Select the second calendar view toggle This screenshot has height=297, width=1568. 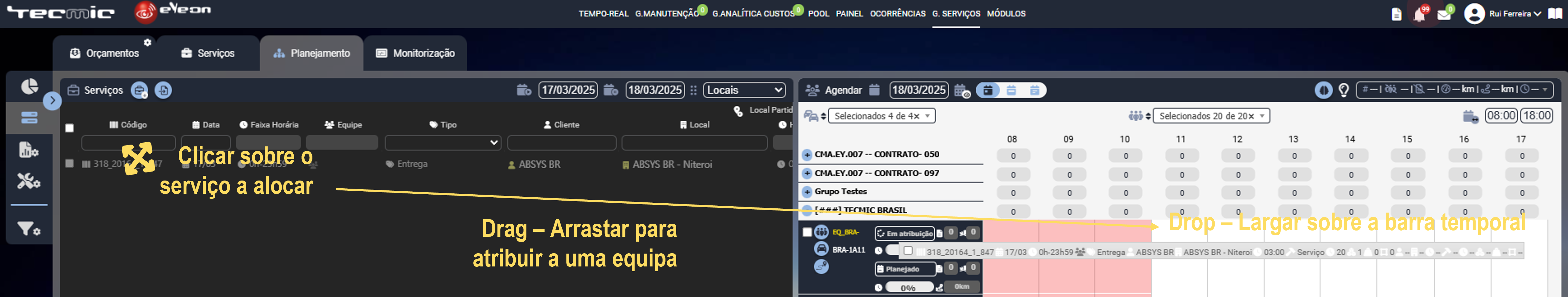click(1012, 90)
